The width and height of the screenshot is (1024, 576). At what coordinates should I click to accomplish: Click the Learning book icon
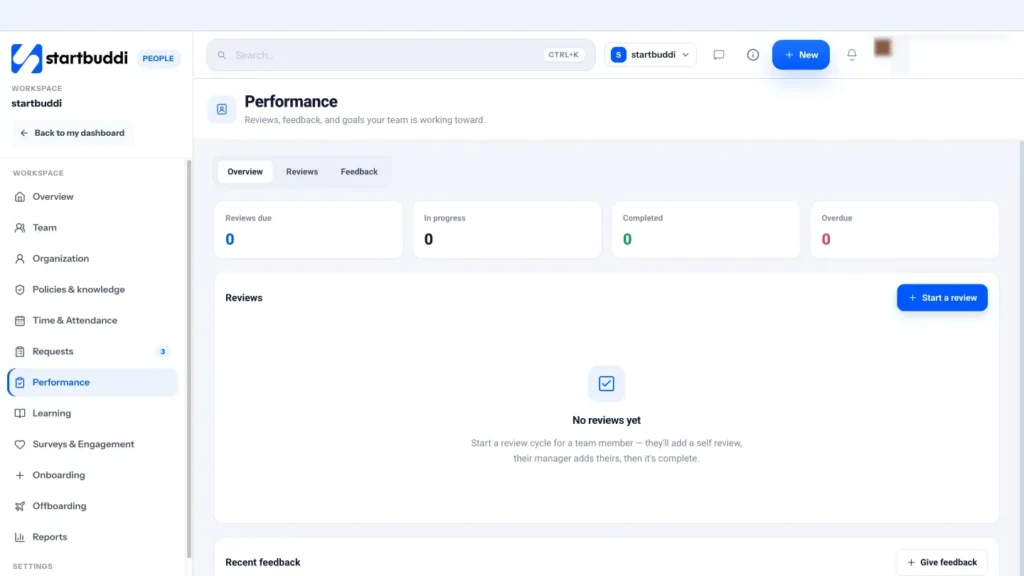tap(20, 413)
